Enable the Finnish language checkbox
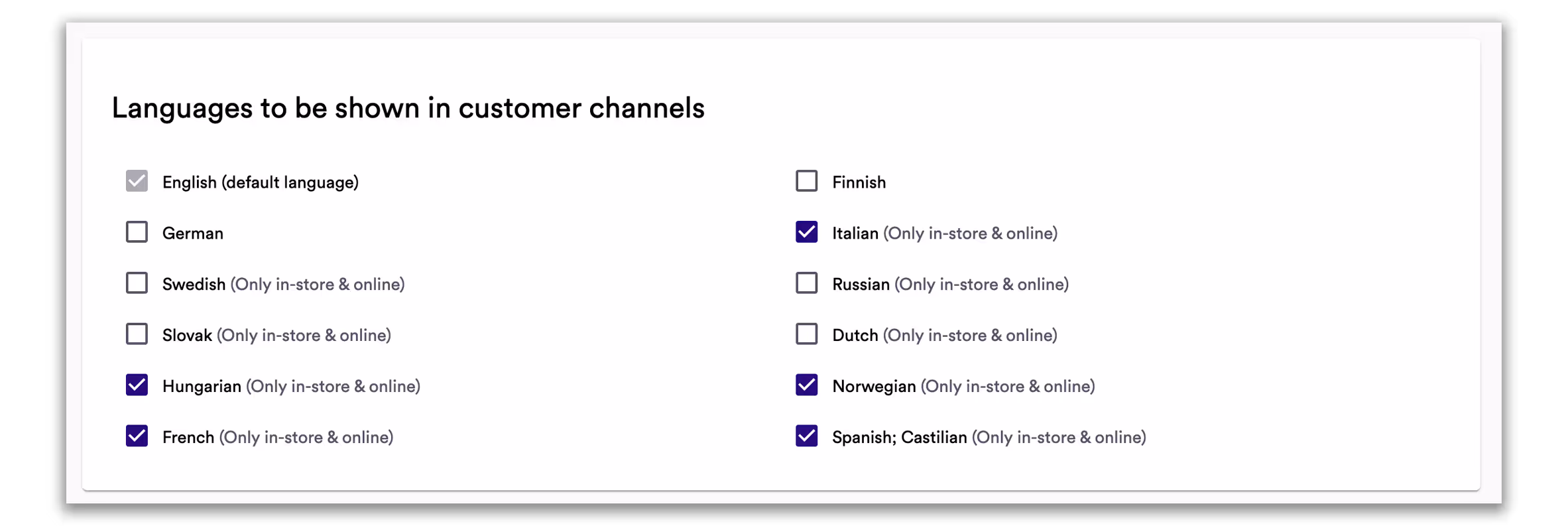This screenshot has height=526, width=1568. click(806, 181)
